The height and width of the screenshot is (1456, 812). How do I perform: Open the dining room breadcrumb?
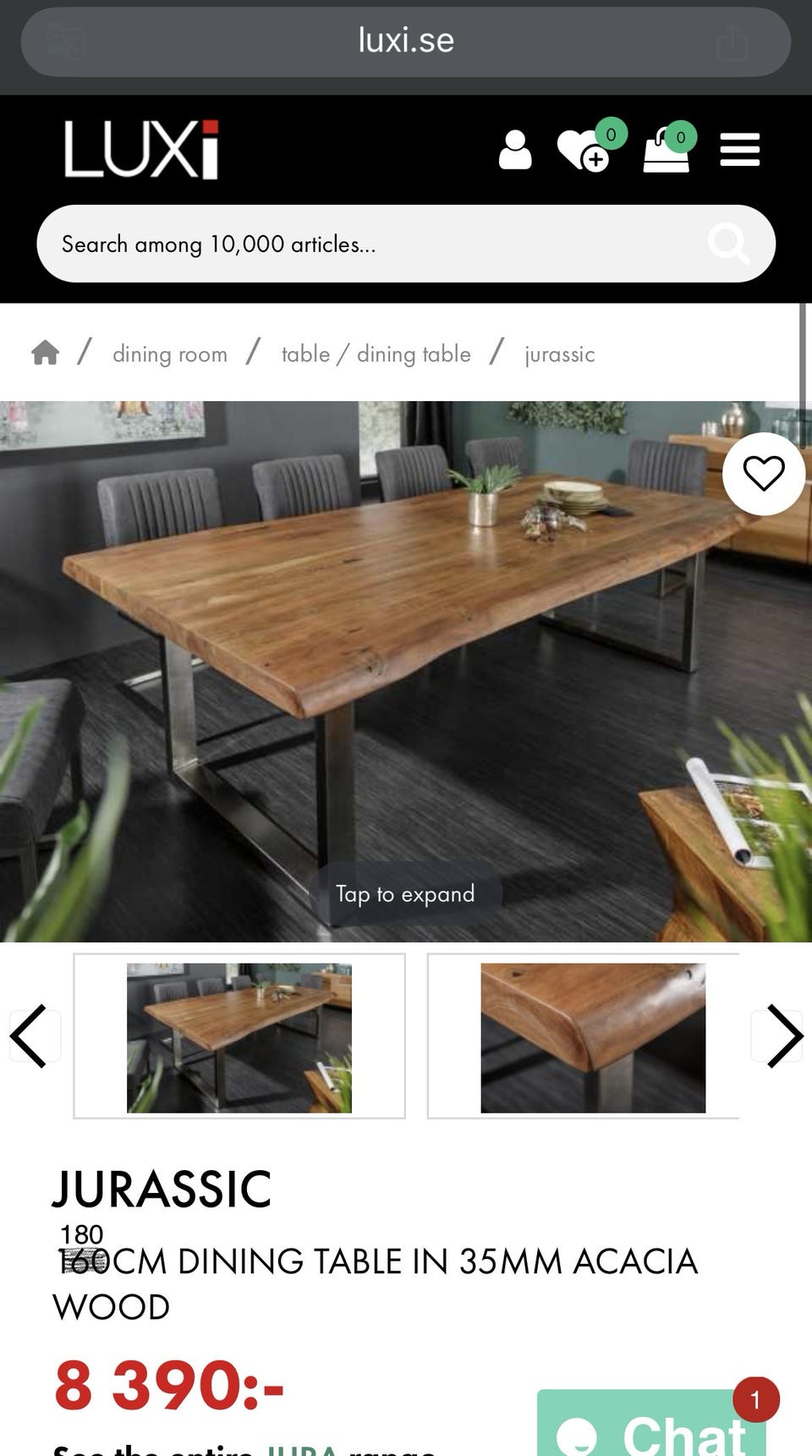click(170, 354)
